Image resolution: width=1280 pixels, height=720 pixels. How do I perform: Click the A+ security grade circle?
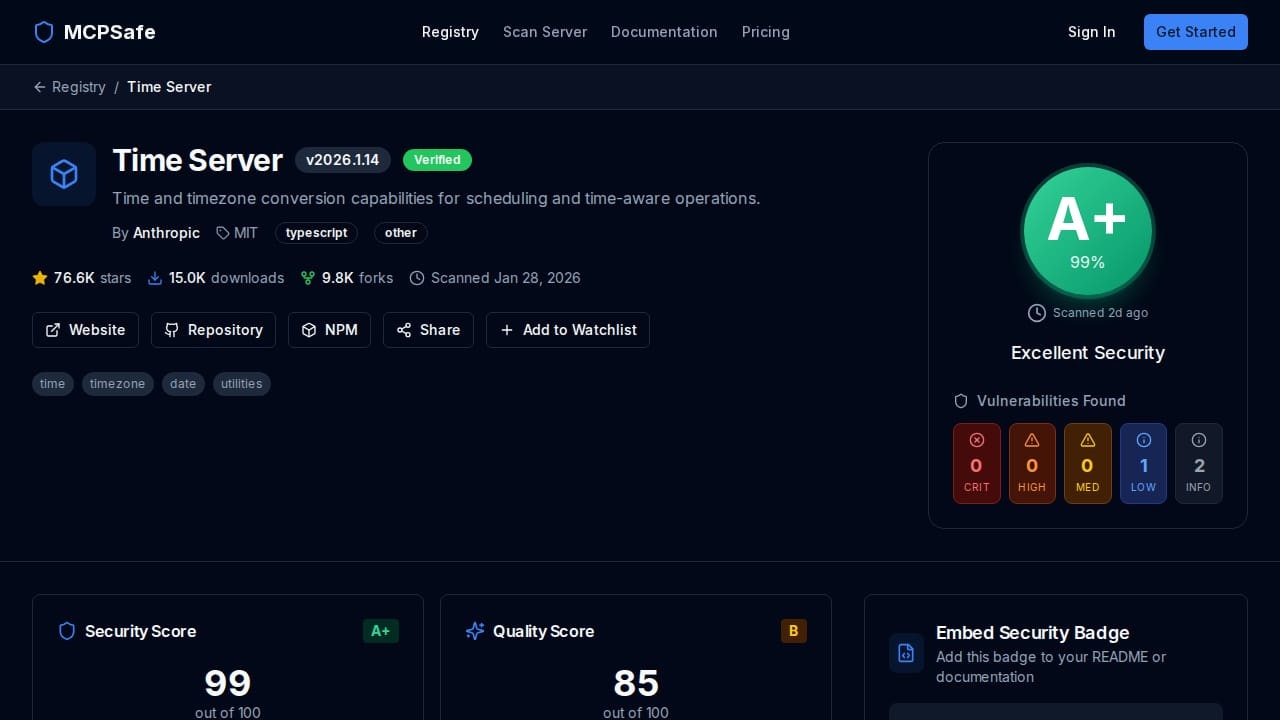(1087, 231)
